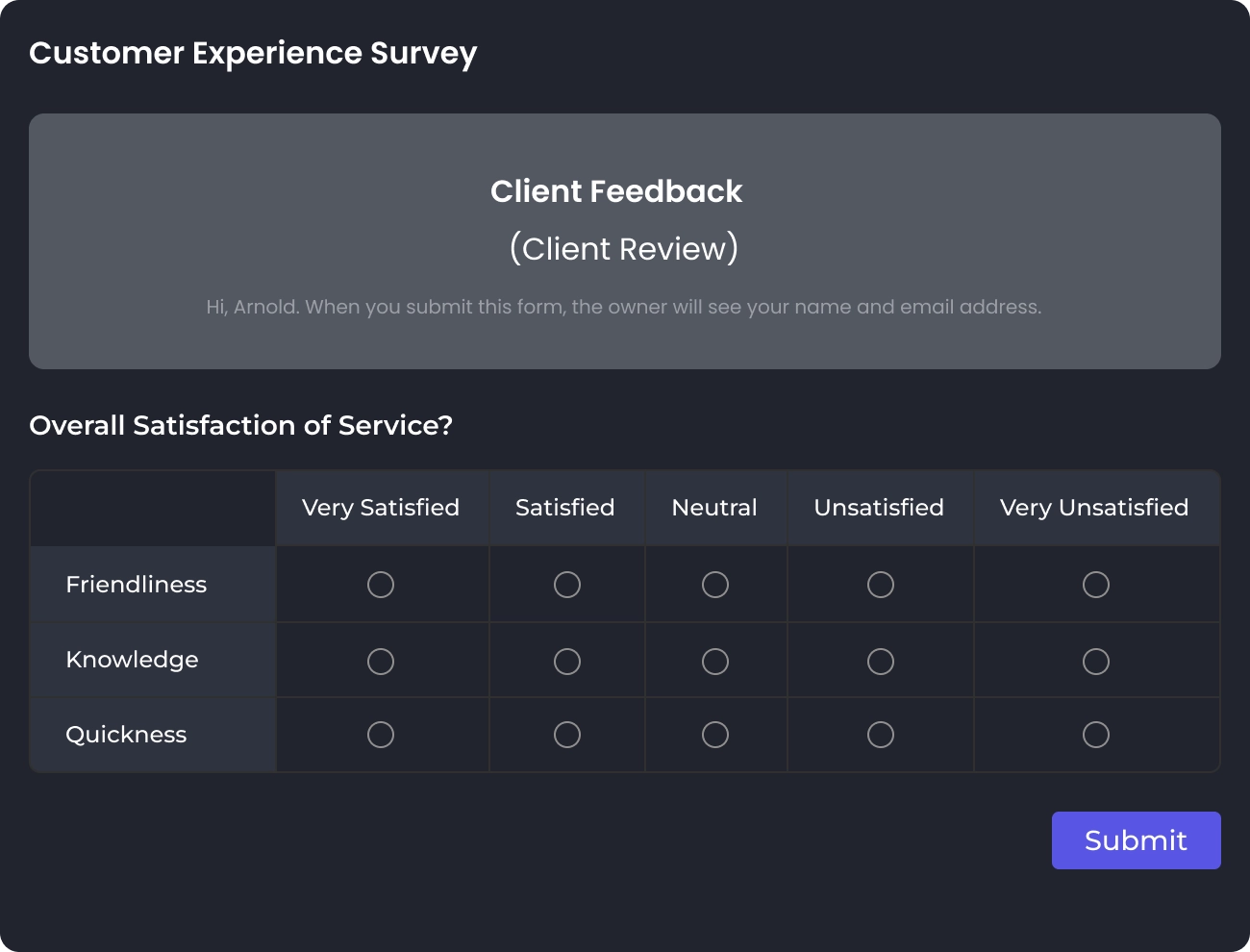
Task: Mark Knowledge as Unsatisfied
Action: 881,662
